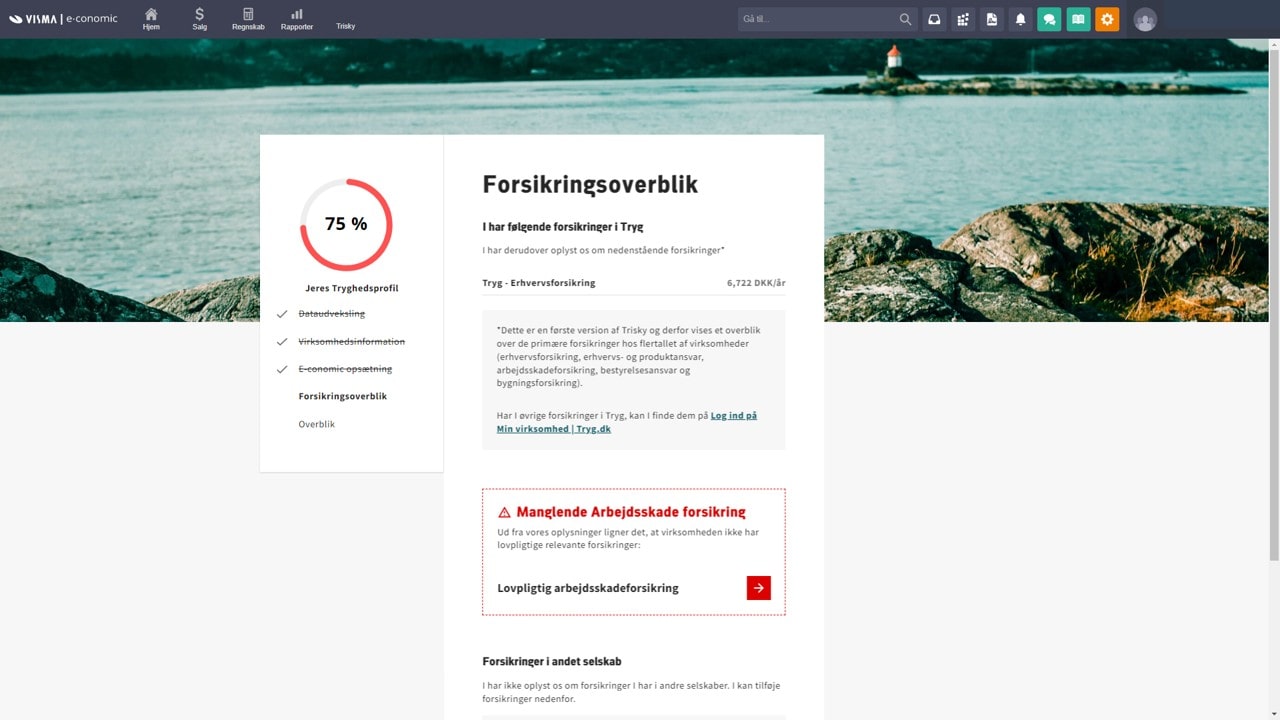Open the notifications bell
Image resolution: width=1280 pixels, height=720 pixels.
(x=1021, y=19)
